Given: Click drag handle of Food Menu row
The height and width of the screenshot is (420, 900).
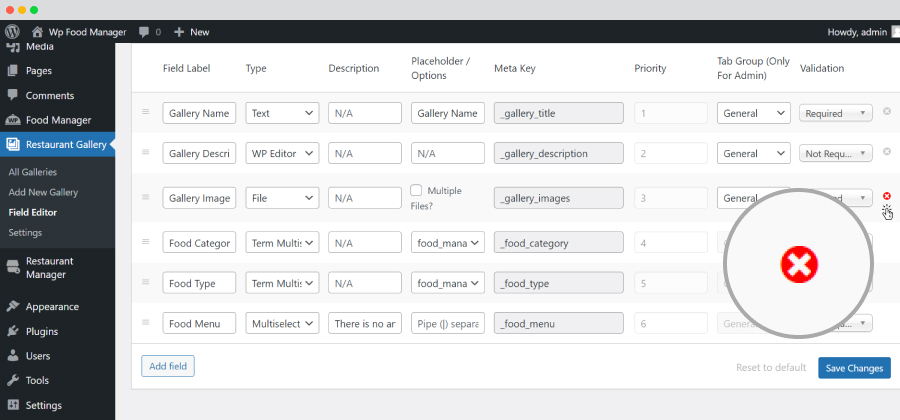Looking at the screenshot, I should 146,322.
